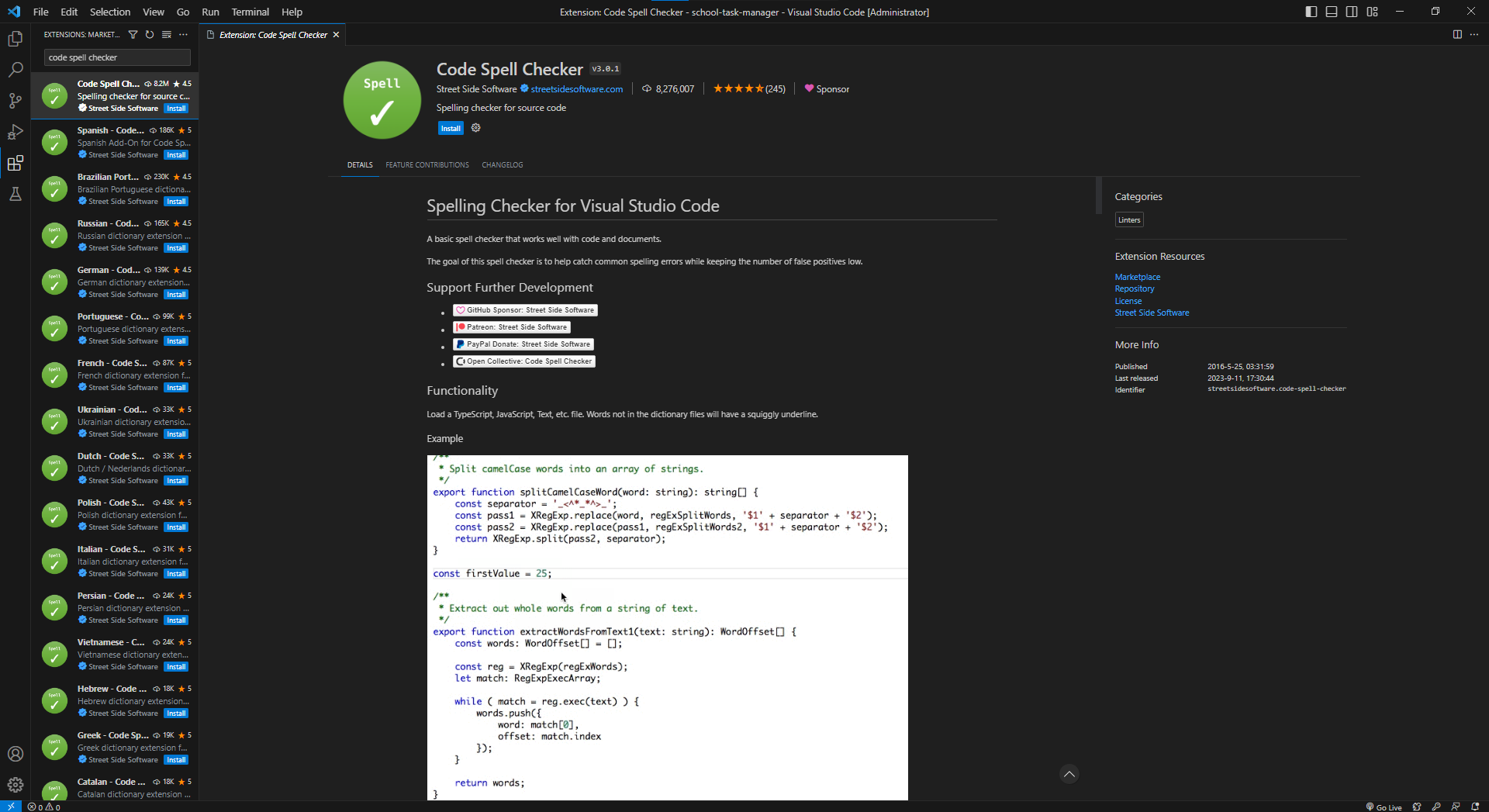
Task: Open the License resource link
Action: click(1128, 301)
